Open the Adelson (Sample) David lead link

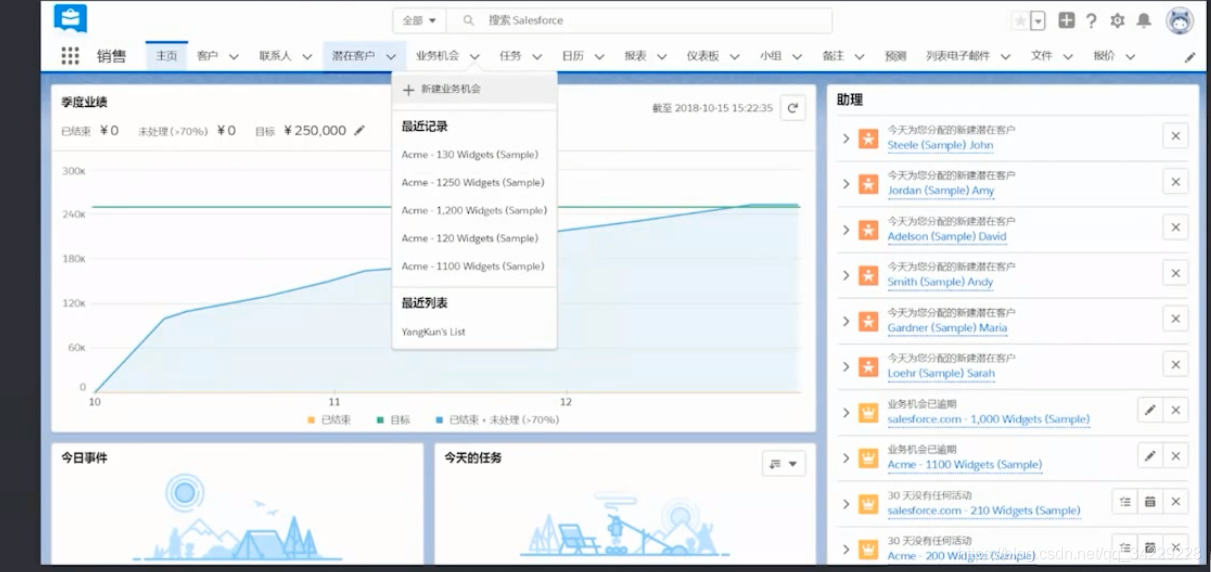pyautogui.click(x=947, y=237)
